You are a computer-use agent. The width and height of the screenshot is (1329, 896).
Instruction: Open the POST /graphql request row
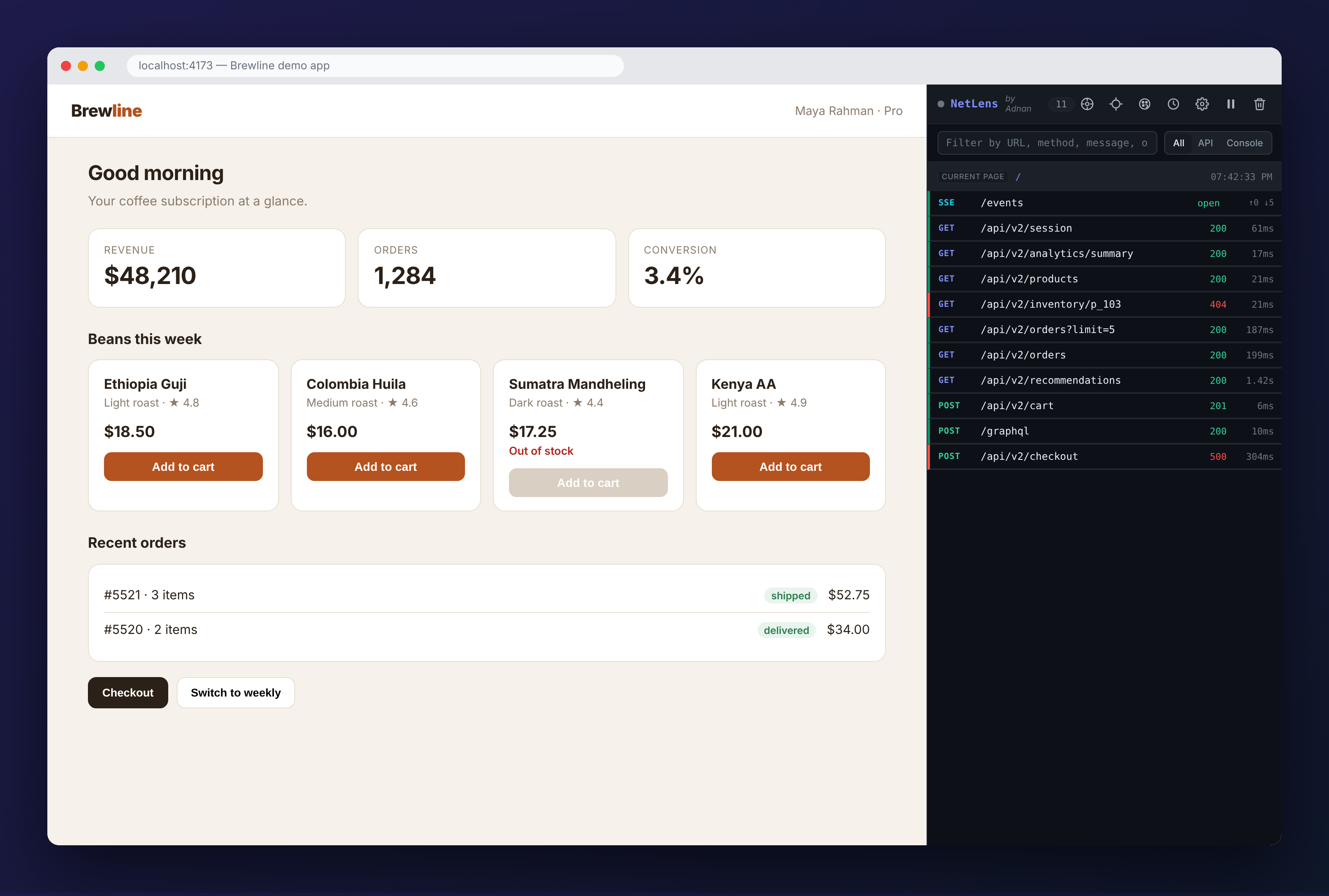point(1104,431)
